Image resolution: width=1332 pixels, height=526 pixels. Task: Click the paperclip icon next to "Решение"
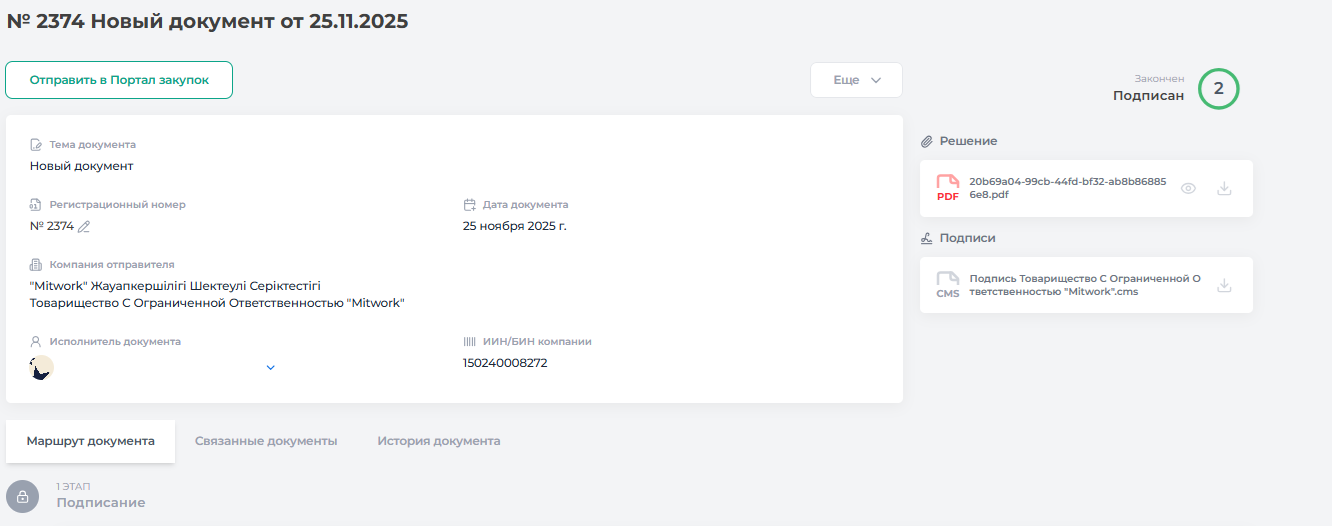click(927, 142)
